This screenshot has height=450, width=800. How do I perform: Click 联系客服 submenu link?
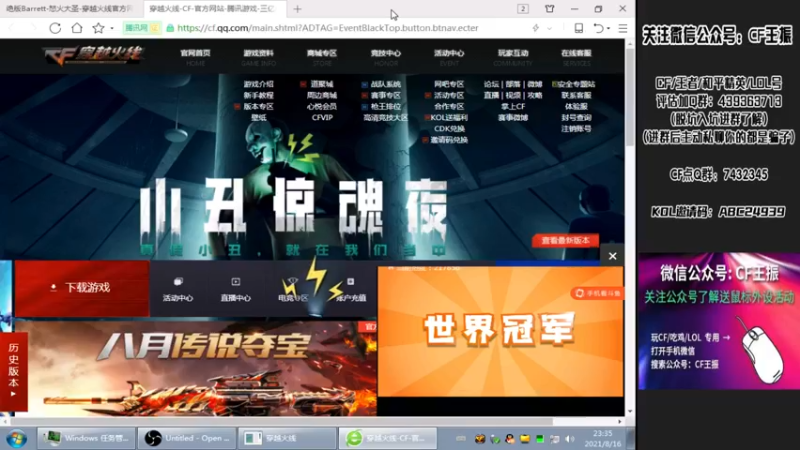(x=576, y=95)
